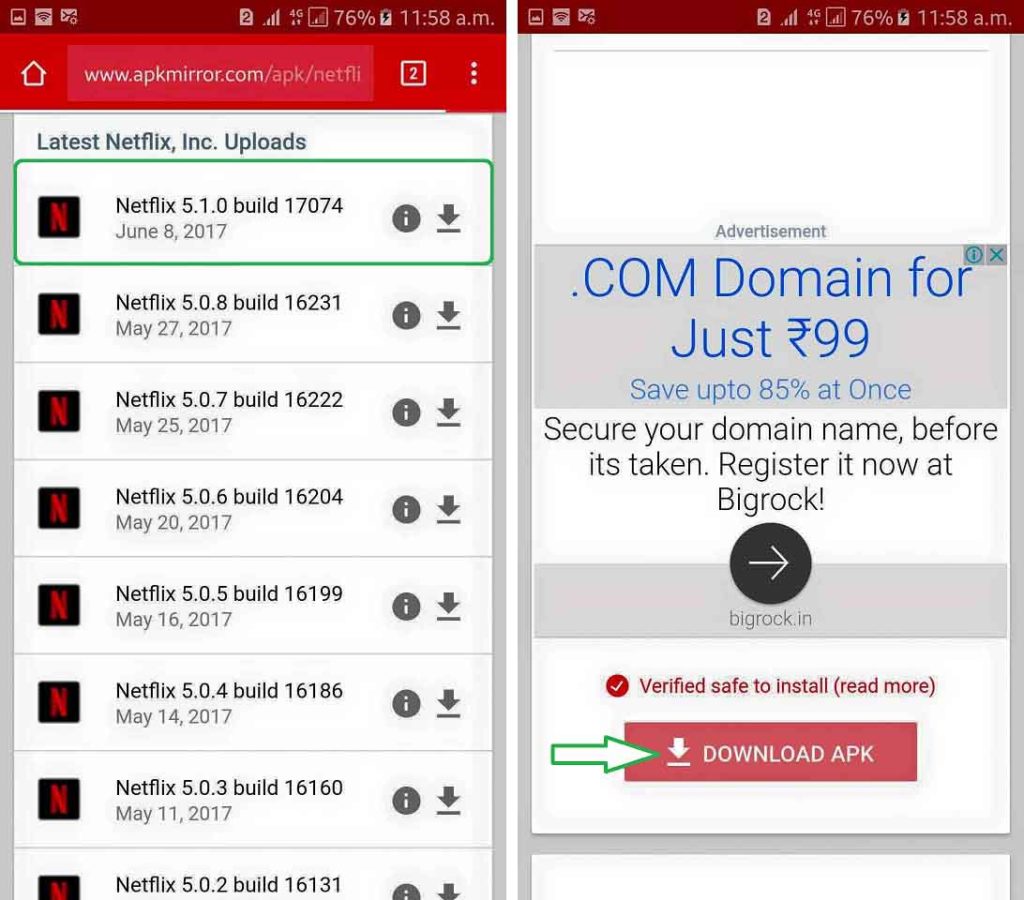Tap 'May 27, 2017' upload date
1024x900 pixels.
tap(174, 329)
